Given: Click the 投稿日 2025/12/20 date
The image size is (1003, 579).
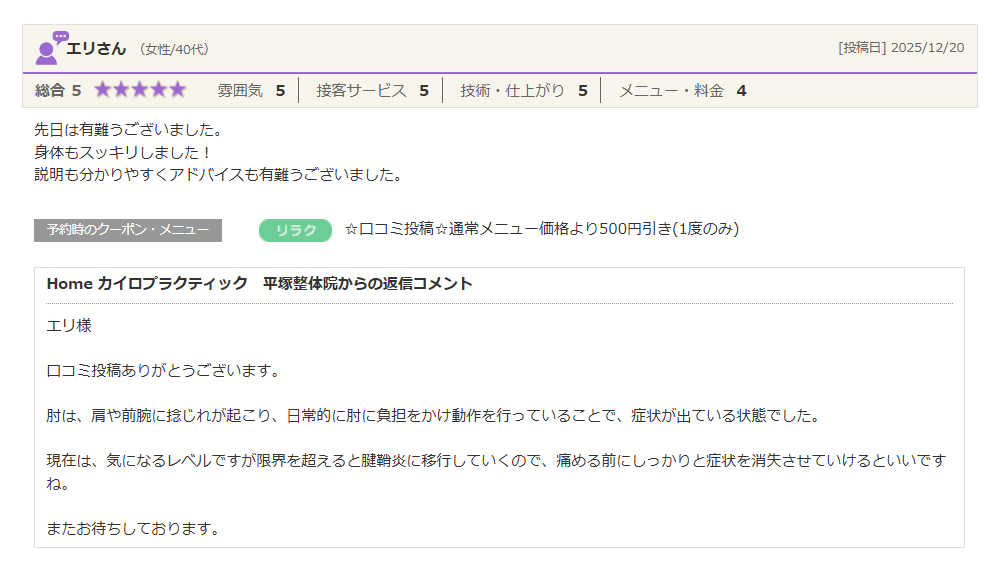Looking at the screenshot, I should [x=900, y=48].
